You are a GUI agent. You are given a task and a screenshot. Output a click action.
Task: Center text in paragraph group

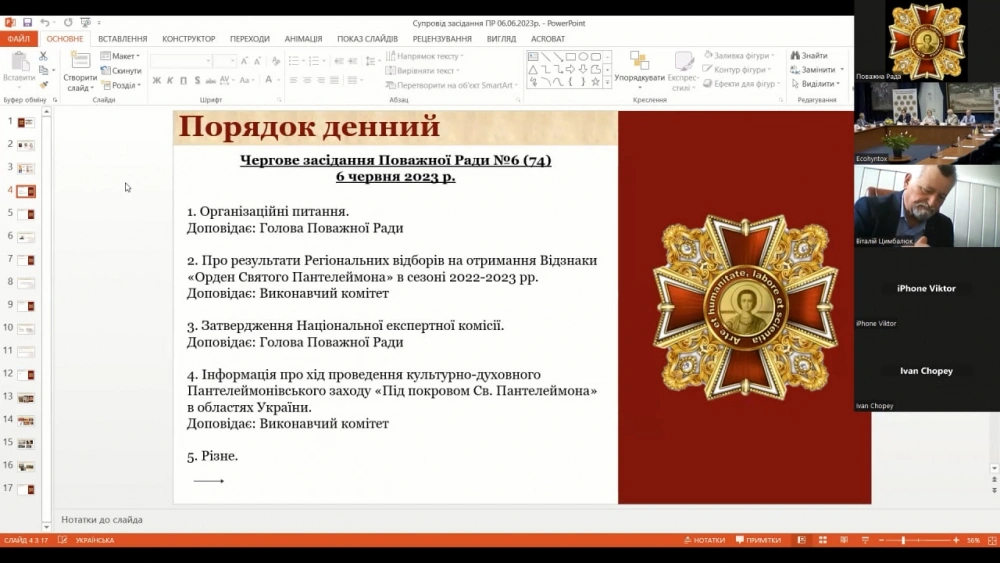tap(307, 80)
